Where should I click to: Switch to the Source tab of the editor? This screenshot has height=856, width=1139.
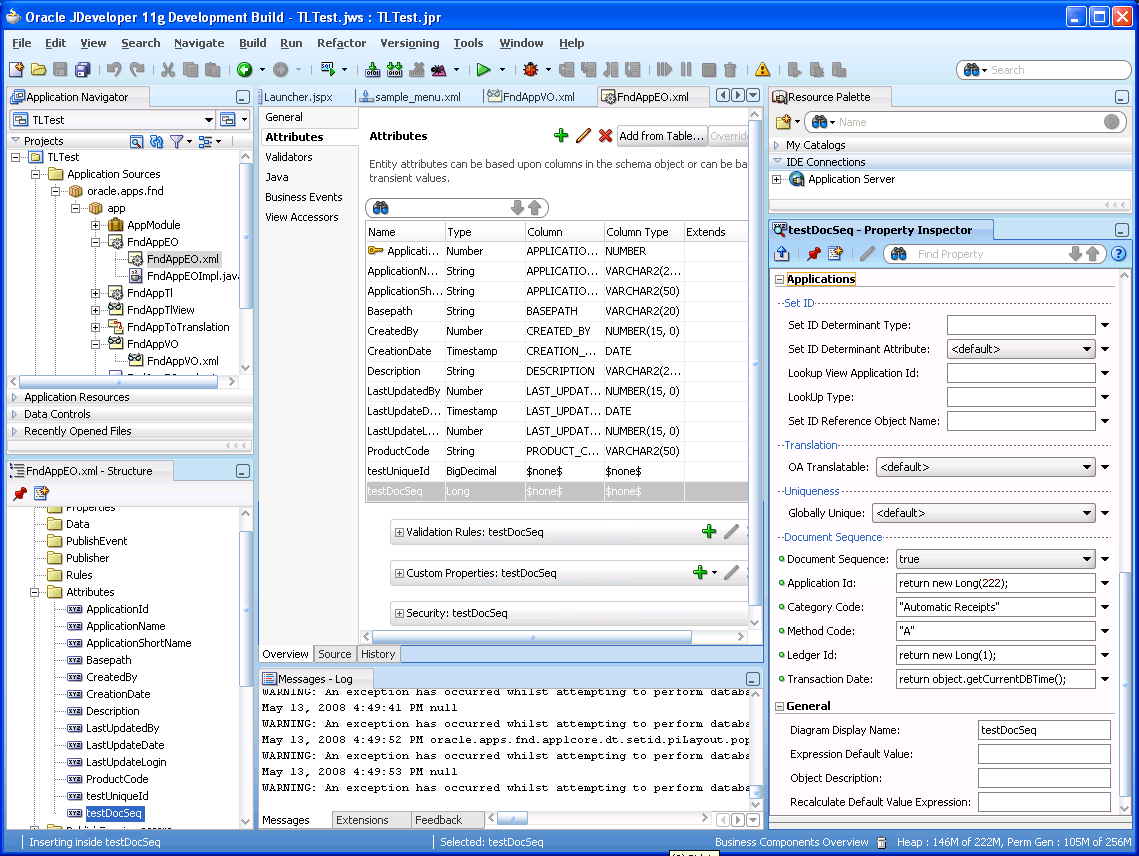coord(334,654)
